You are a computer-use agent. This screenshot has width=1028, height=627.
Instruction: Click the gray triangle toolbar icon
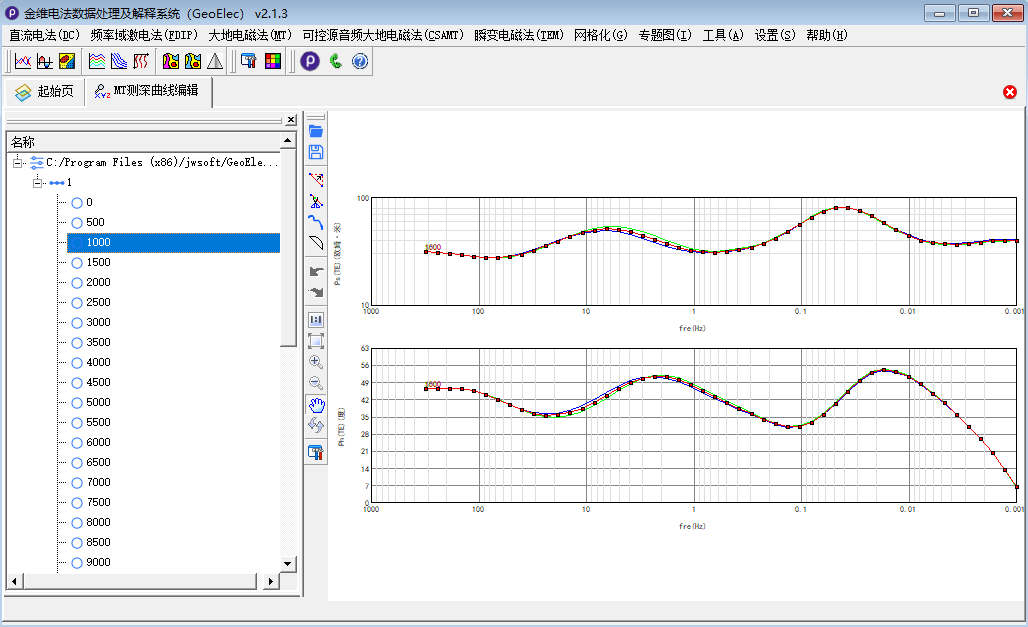(x=215, y=61)
